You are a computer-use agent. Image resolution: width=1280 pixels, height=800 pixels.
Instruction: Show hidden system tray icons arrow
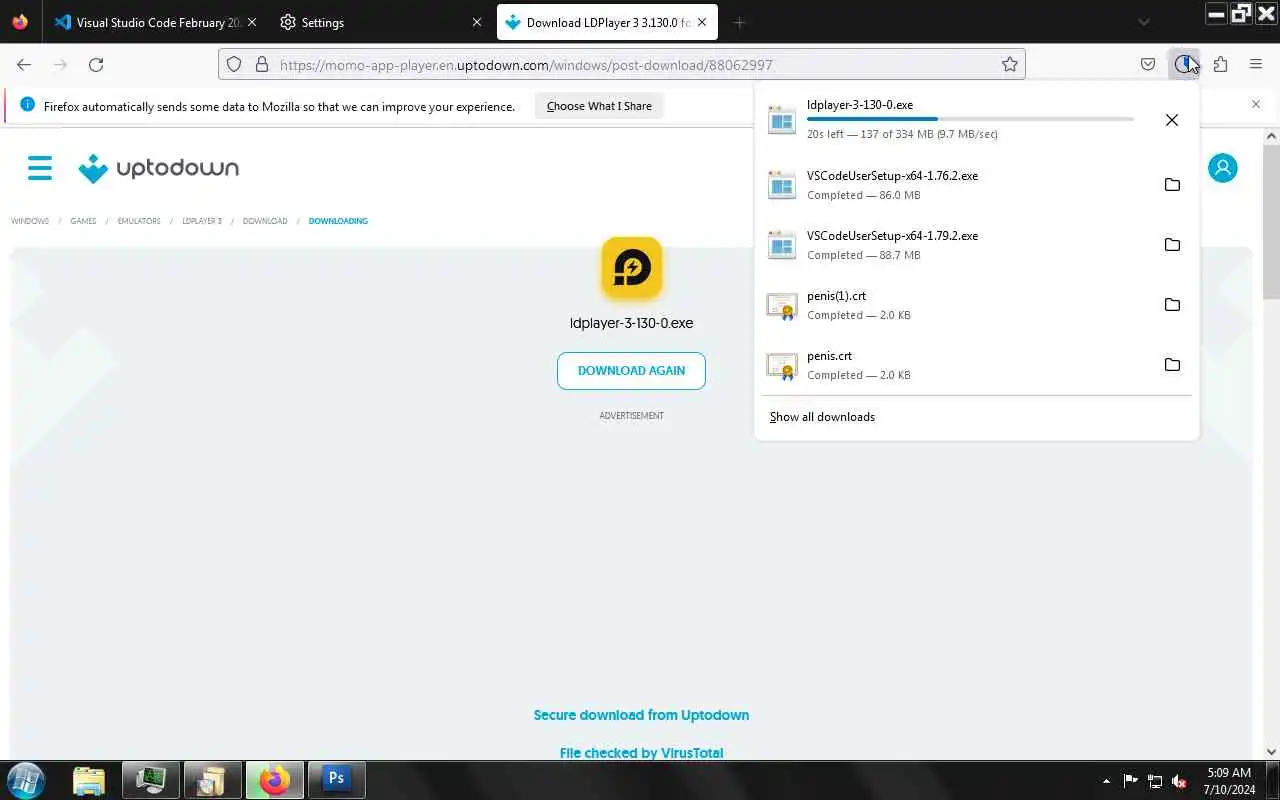[x=1106, y=780]
